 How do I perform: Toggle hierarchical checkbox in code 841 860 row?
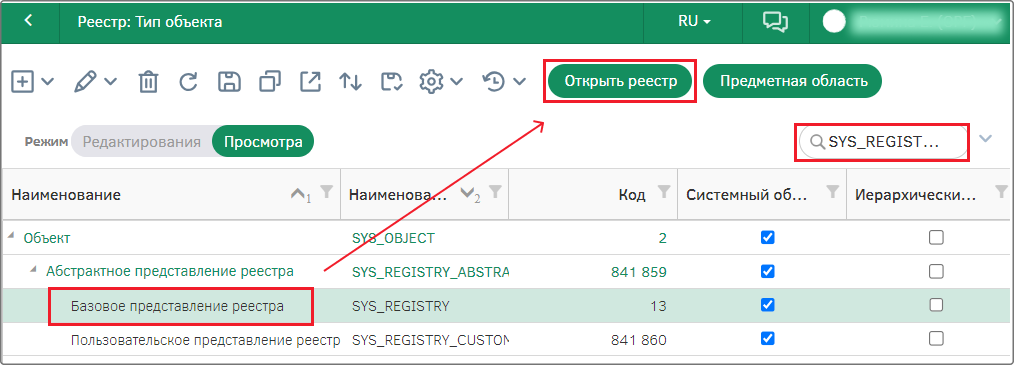pyautogui.click(x=936, y=338)
